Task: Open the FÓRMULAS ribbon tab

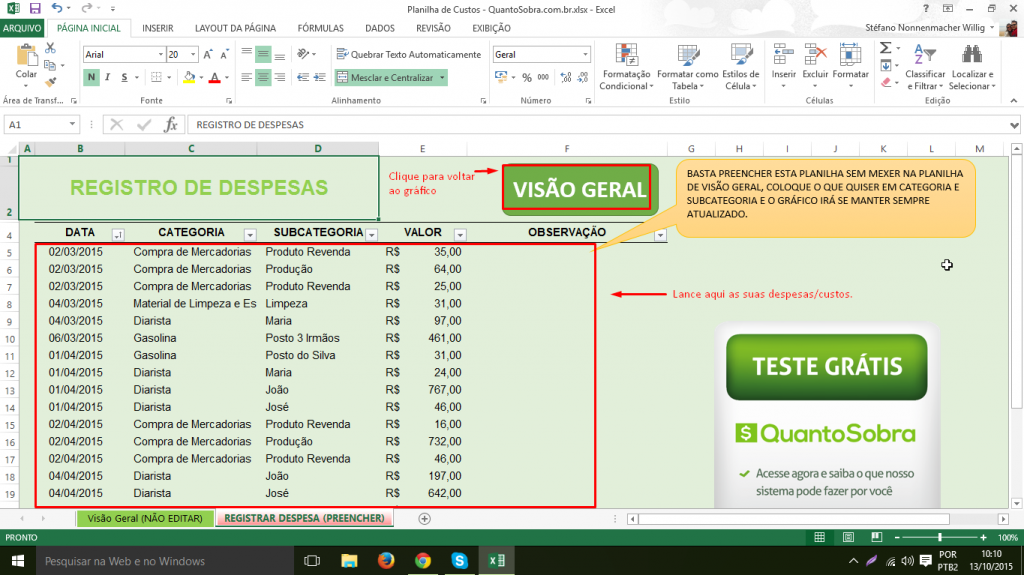Action: click(320, 28)
